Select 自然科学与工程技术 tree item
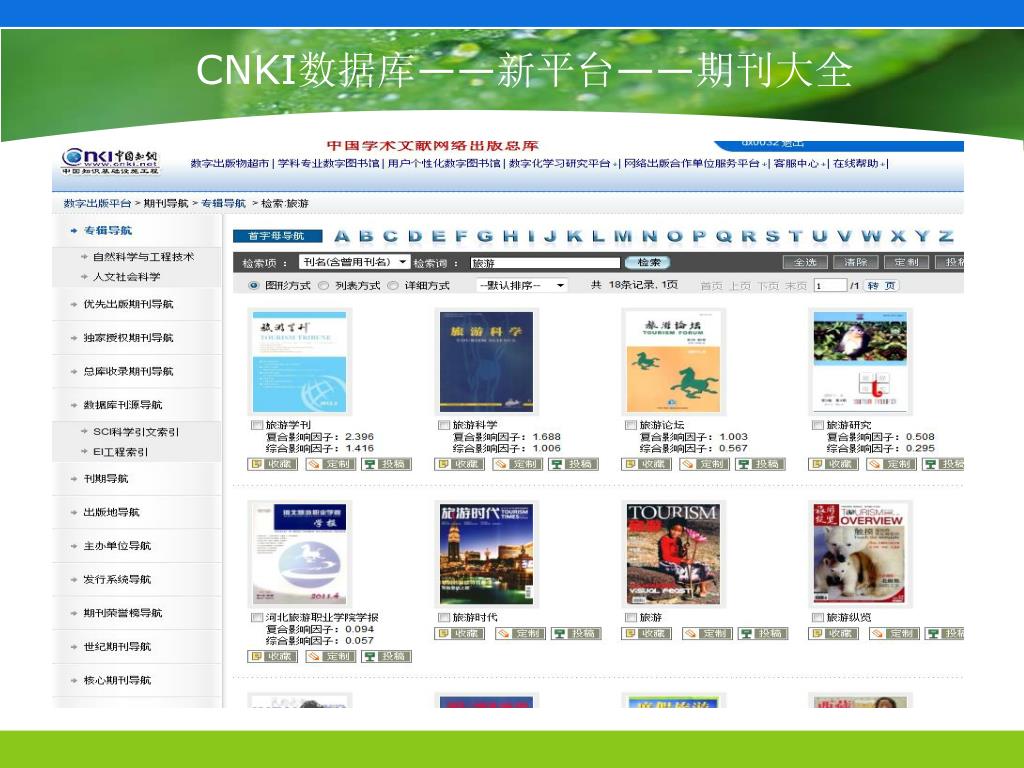Viewport: 1024px width, 768px height. pos(143,257)
